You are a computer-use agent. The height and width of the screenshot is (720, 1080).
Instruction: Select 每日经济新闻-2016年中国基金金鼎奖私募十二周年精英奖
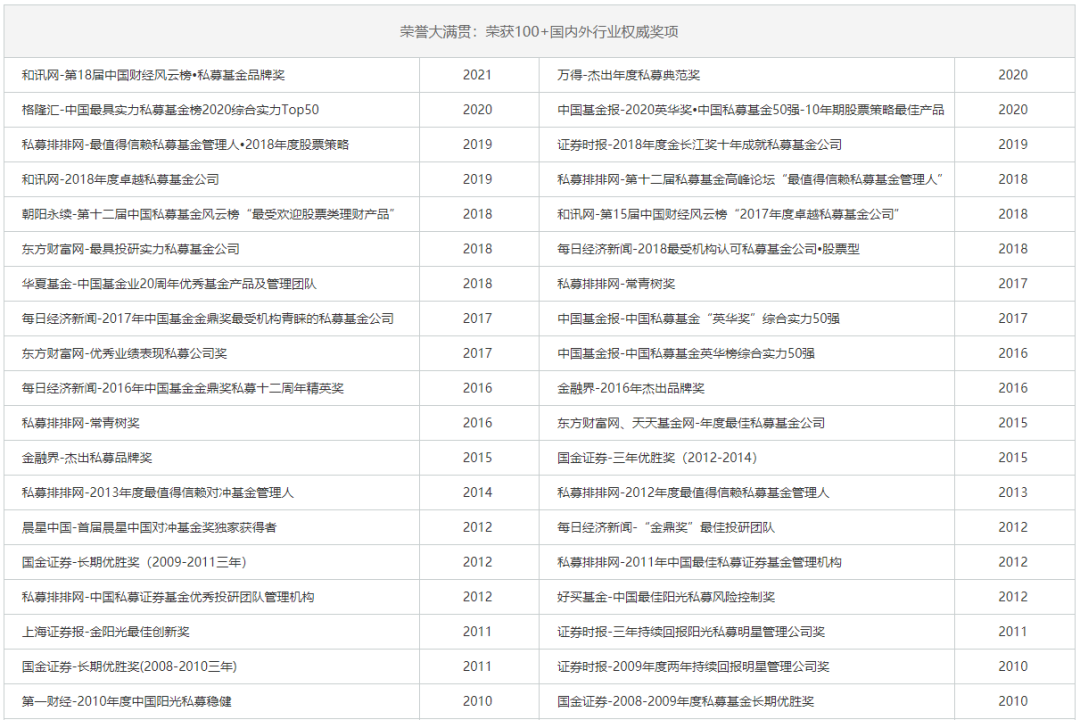[x=183, y=388]
